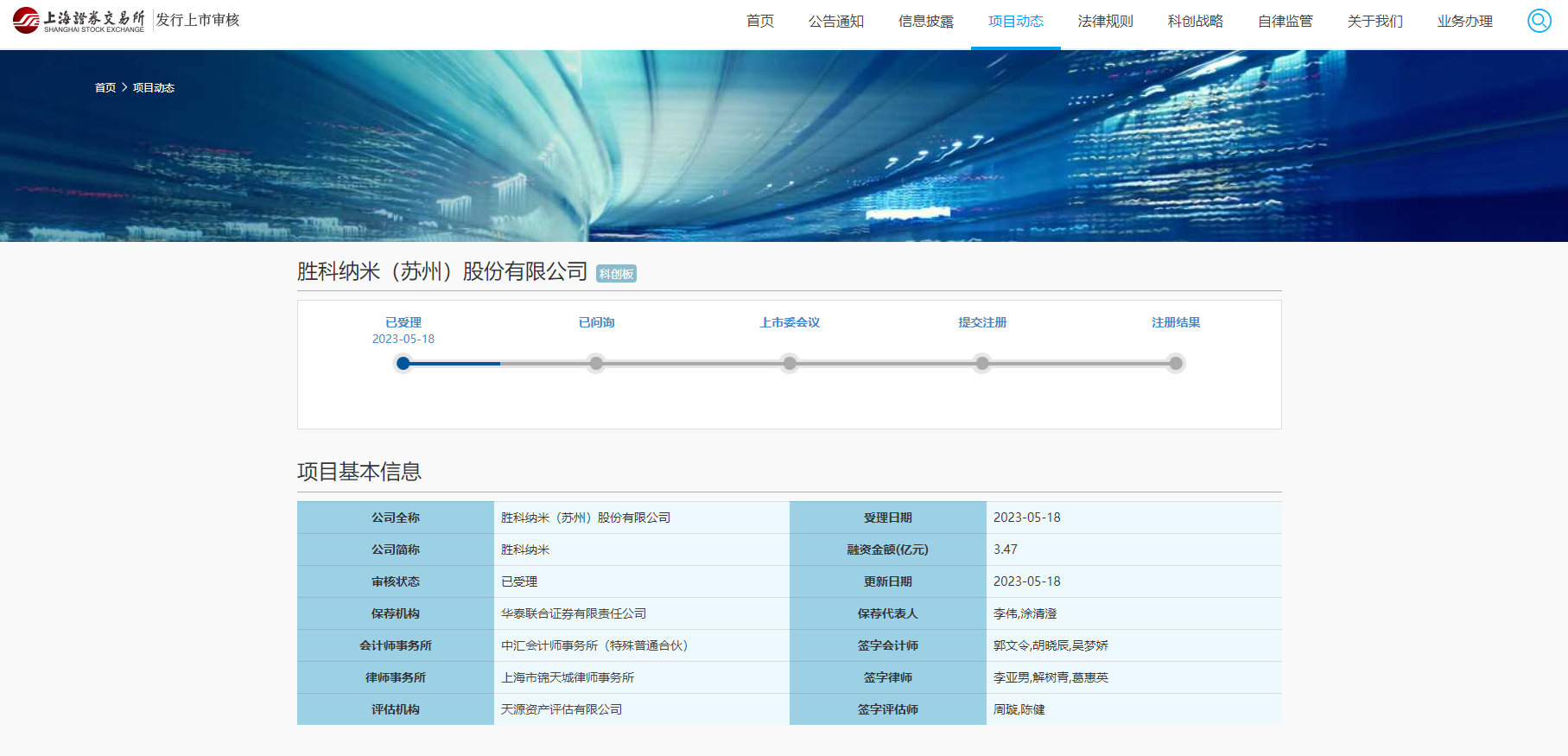Click the 公司全称 label cell
This screenshot has height=756, width=1568.
(x=396, y=518)
